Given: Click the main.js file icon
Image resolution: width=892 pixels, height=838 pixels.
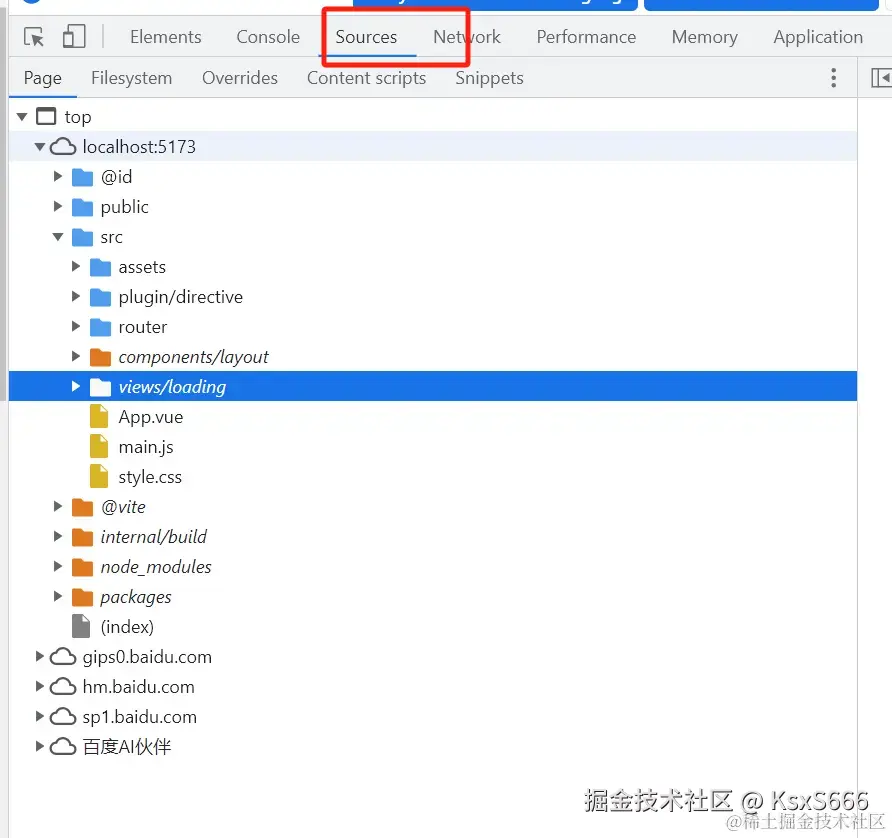Looking at the screenshot, I should tap(99, 447).
